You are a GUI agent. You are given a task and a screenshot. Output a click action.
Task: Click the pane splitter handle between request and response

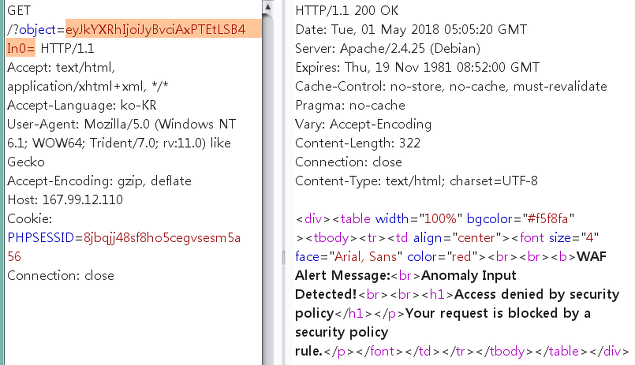283,257
